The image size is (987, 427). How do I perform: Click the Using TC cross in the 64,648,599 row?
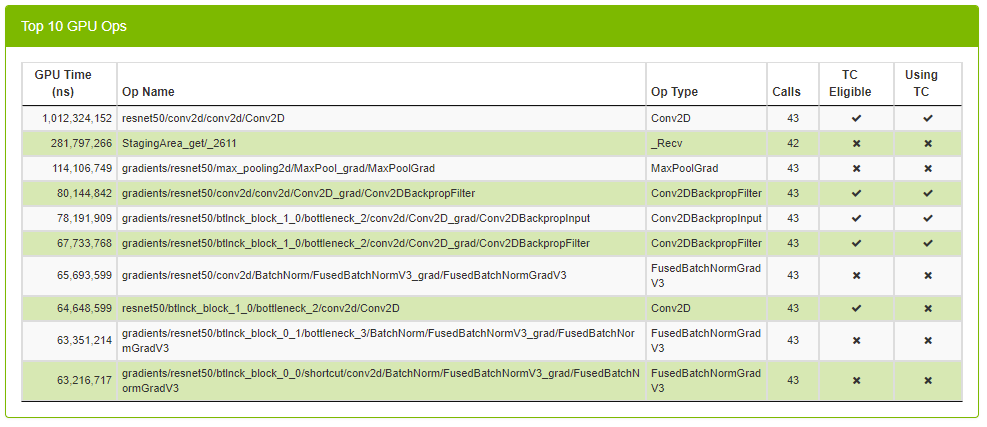pyautogui.click(x=928, y=308)
